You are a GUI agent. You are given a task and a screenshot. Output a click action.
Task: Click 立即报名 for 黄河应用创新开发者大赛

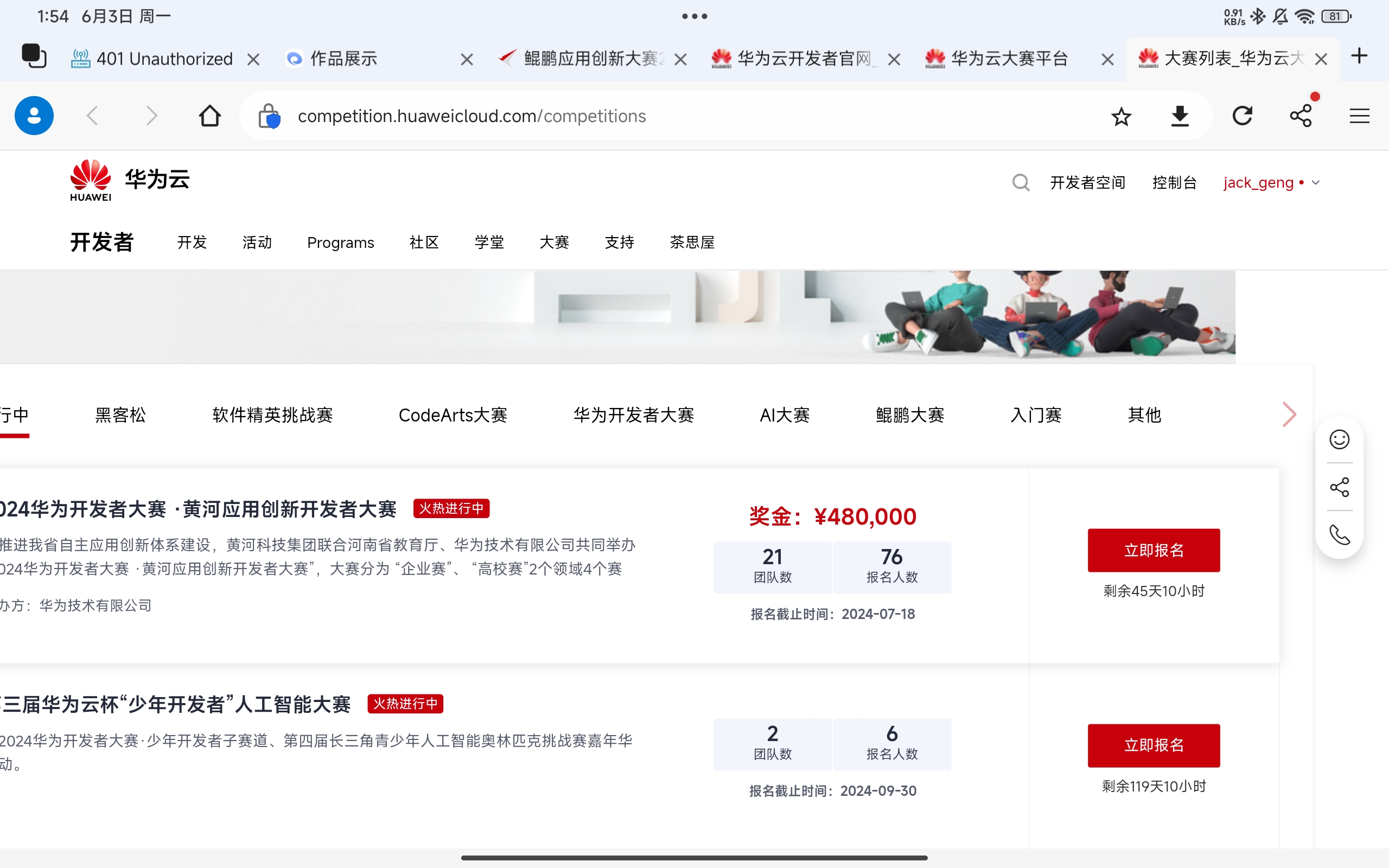point(1154,550)
